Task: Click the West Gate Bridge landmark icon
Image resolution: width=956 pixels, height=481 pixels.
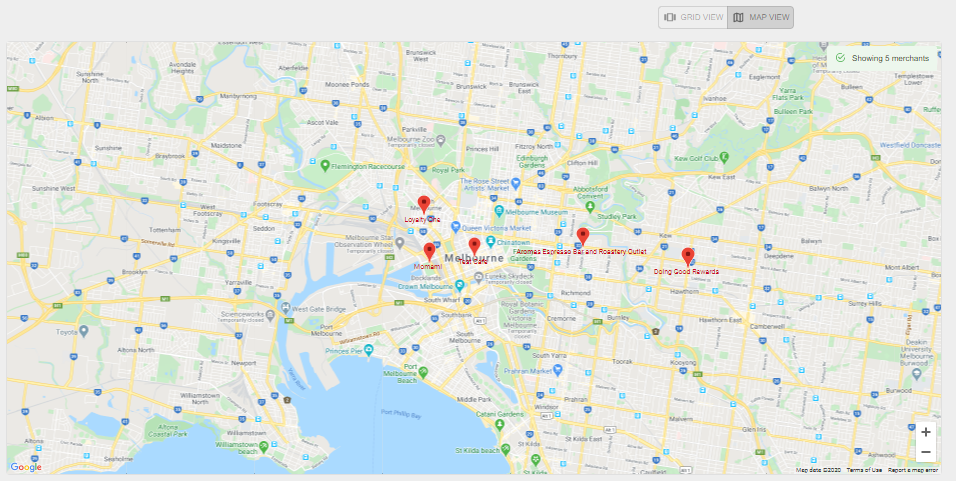Action: click(287, 309)
